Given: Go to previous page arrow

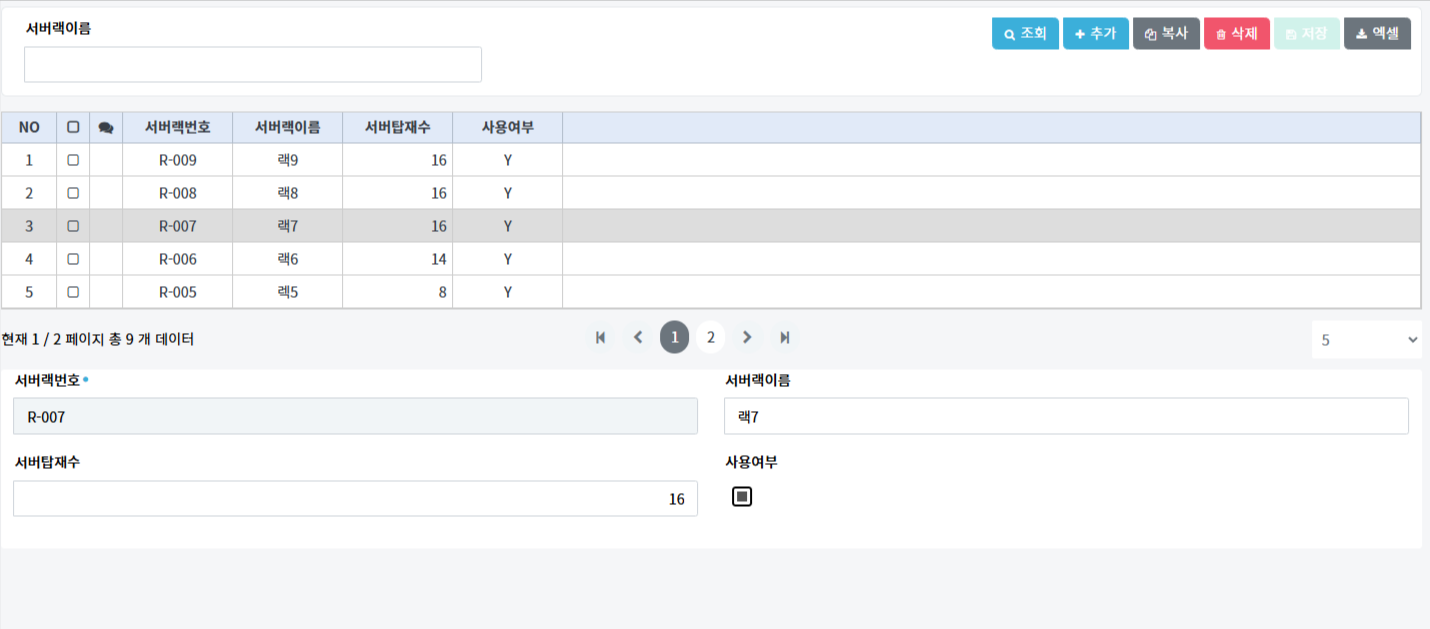Looking at the screenshot, I should point(638,337).
